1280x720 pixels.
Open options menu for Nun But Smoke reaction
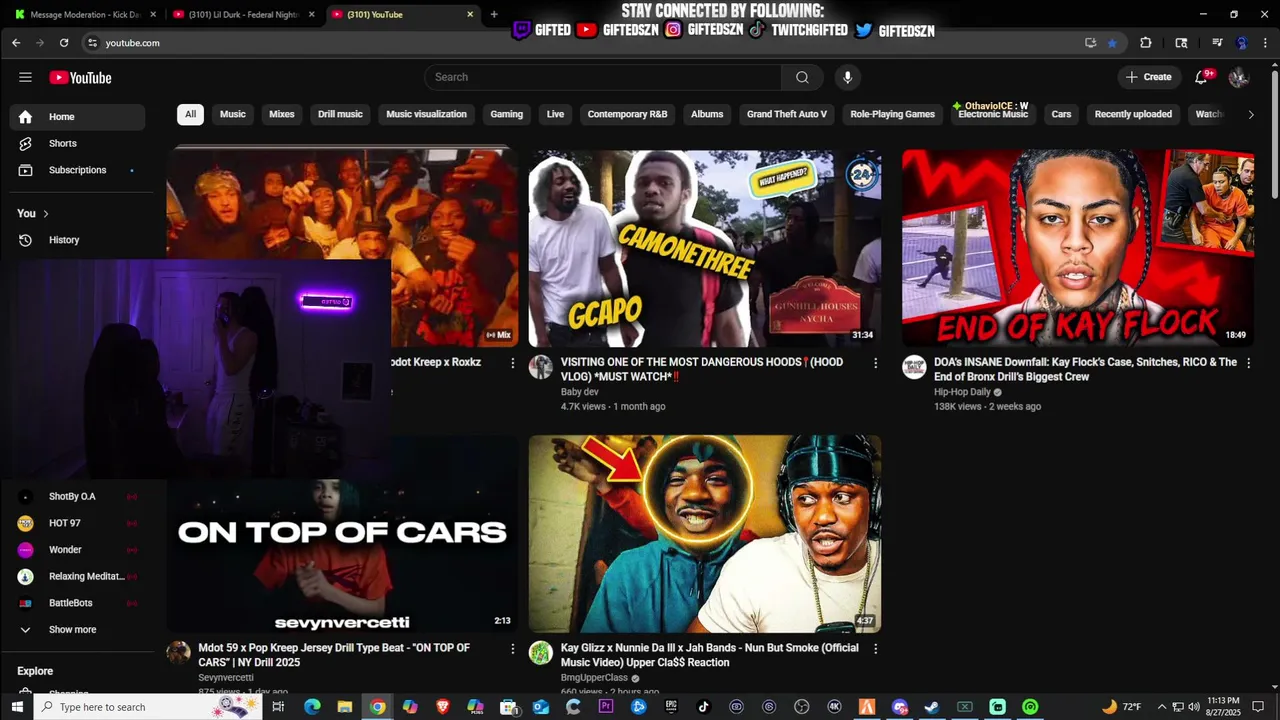click(875, 649)
